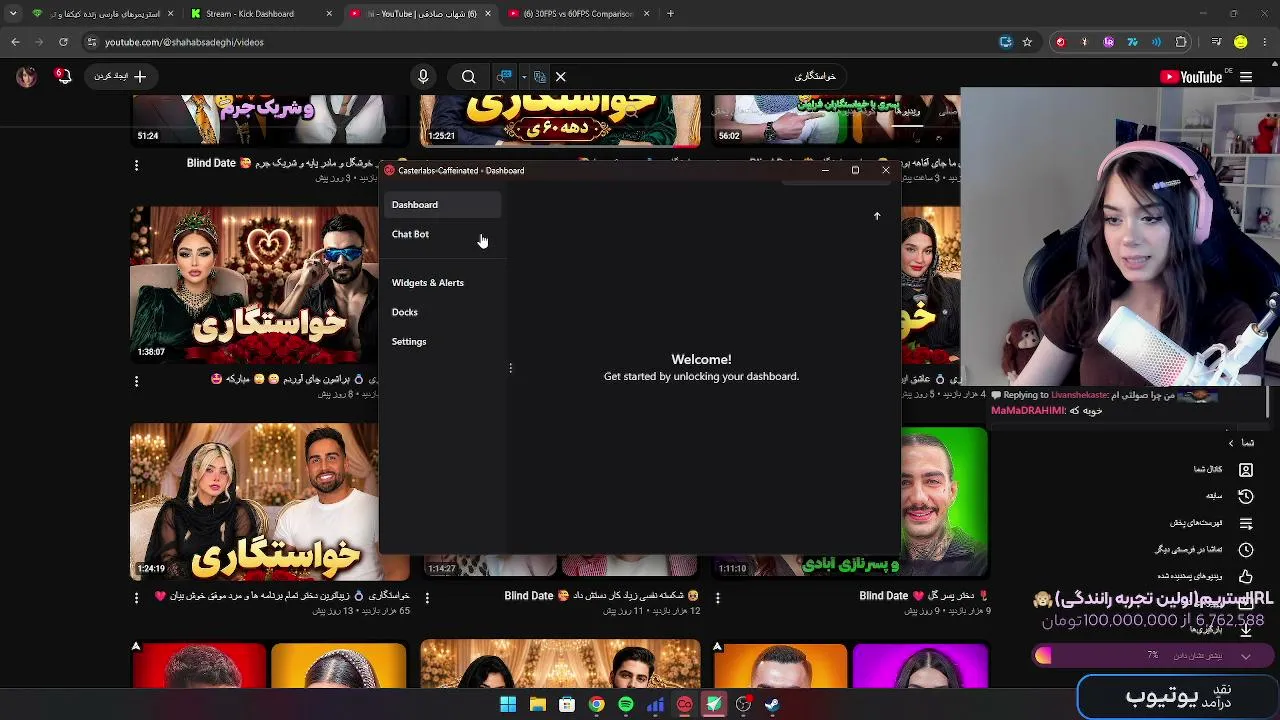Open a new browser tab
The height and width of the screenshot is (720, 1280).
tap(670, 14)
